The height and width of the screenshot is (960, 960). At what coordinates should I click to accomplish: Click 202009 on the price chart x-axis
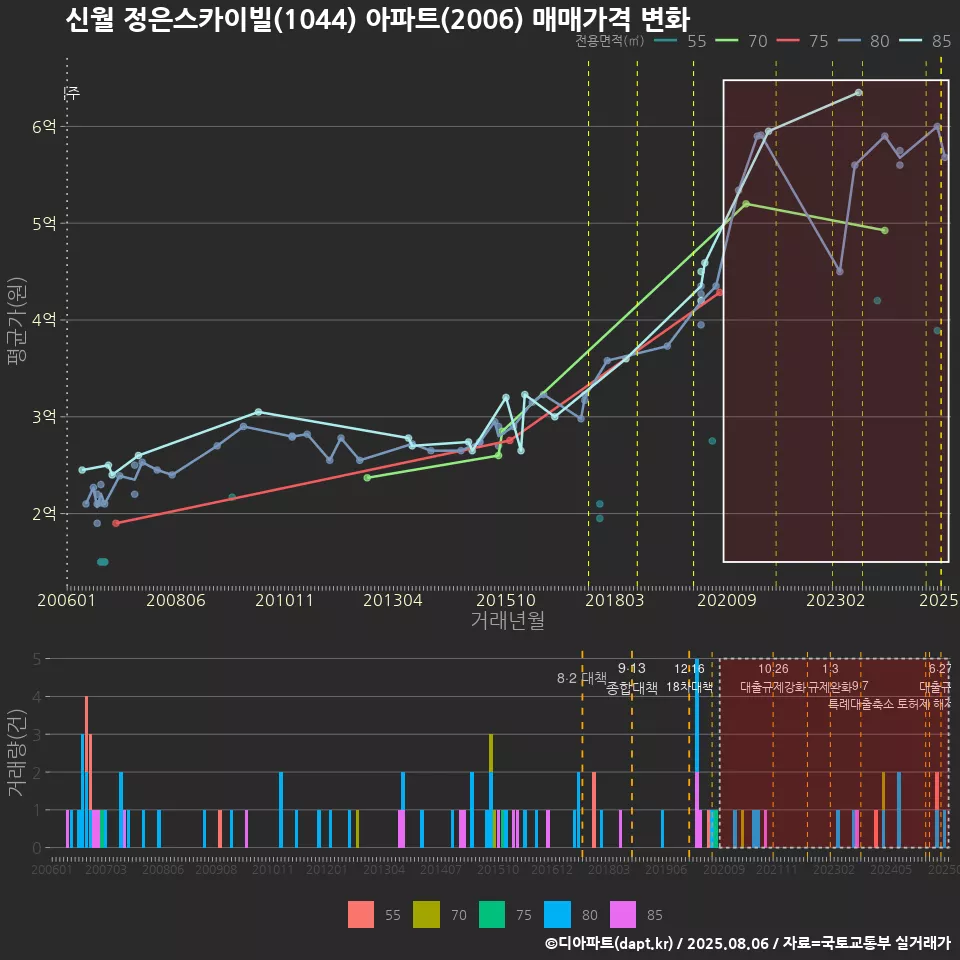[727, 600]
